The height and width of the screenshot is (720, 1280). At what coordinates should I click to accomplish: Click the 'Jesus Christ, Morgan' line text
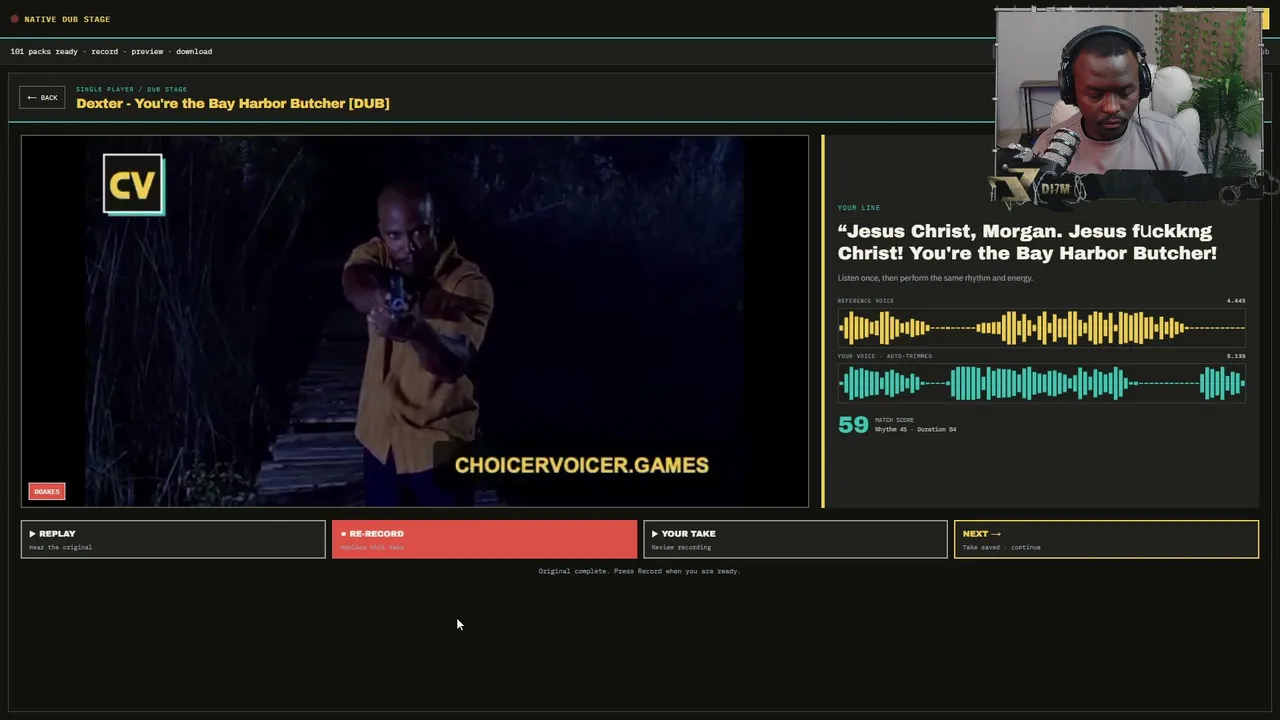pos(1027,242)
